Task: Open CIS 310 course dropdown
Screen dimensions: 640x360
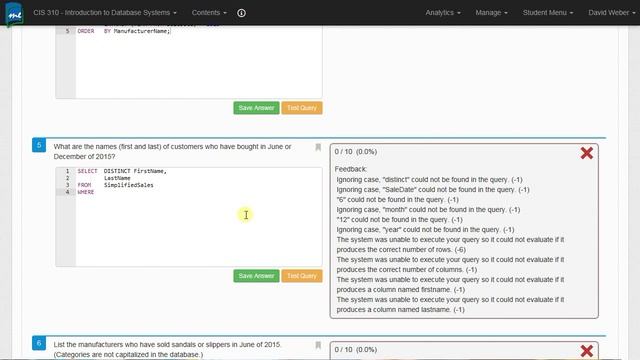Action: tap(105, 13)
